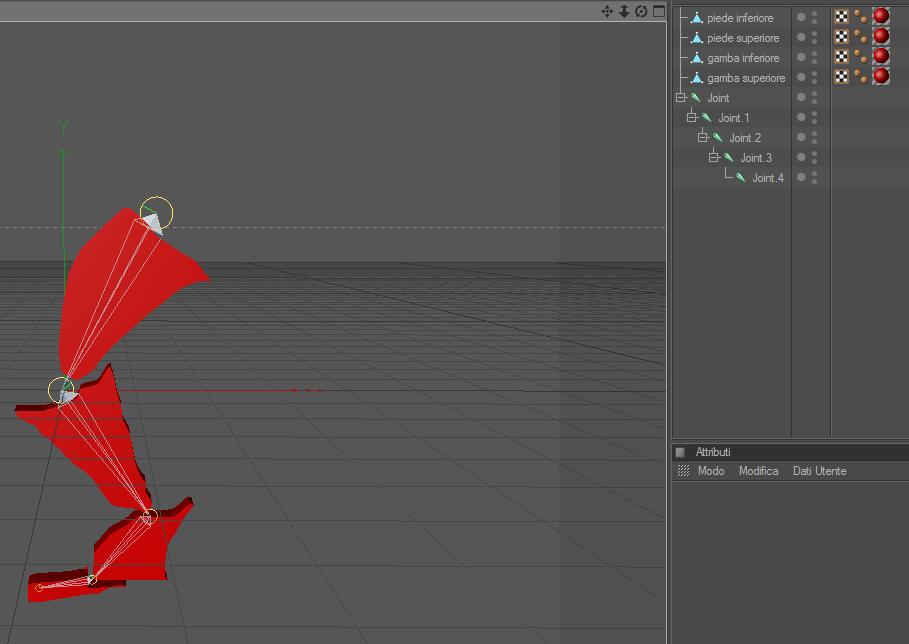Image resolution: width=909 pixels, height=644 pixels.
Task: Collapse the Joint.2 tree branch
Action: (703, 137)
